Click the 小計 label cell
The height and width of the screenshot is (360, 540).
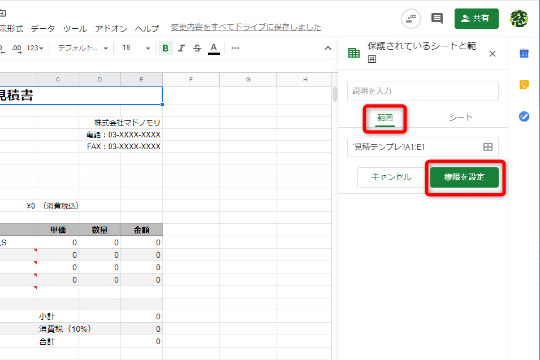click(x=46, y=317)
